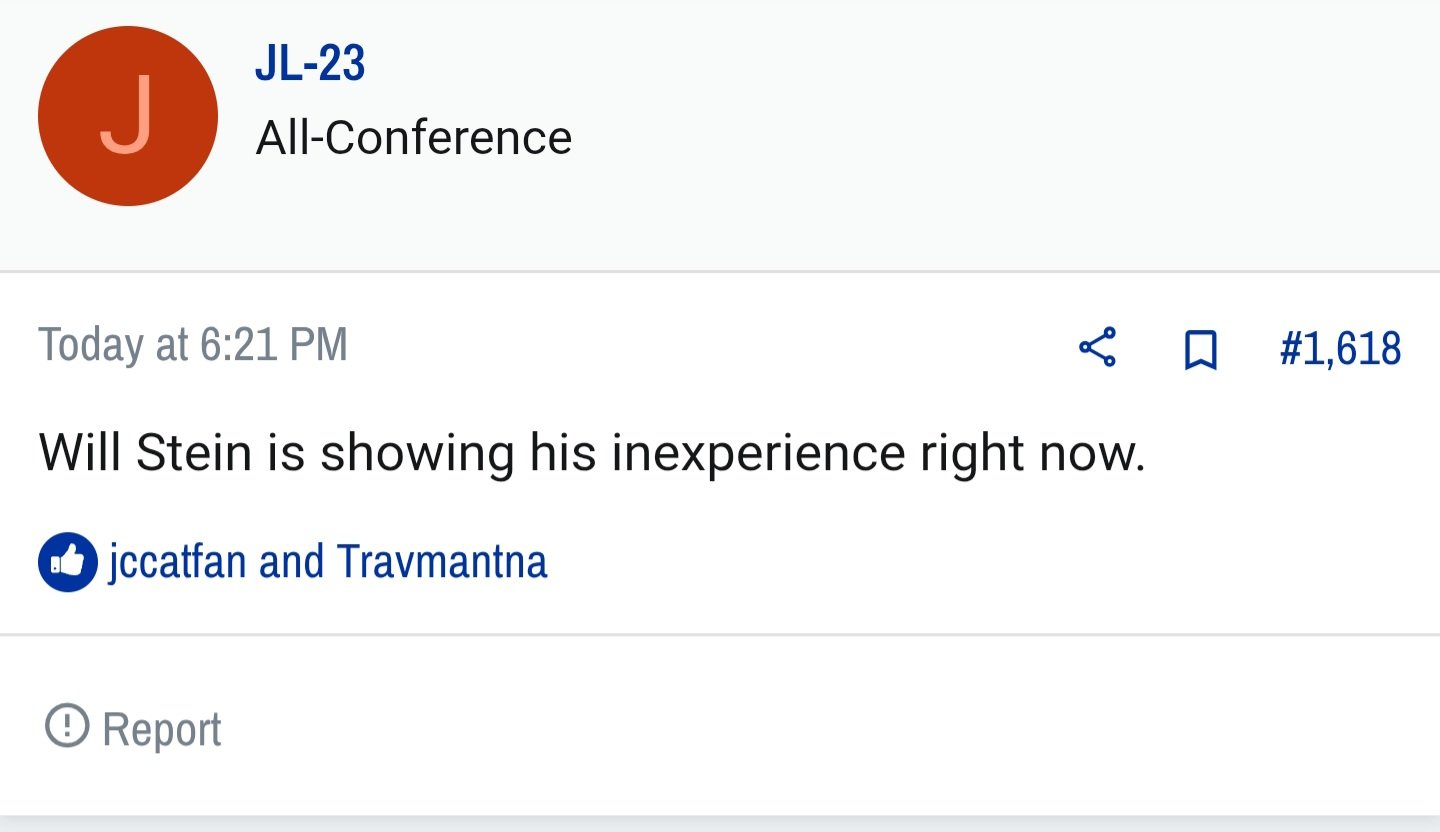
Task: Click the word 'inexperience' in the message
Action: 758,455
